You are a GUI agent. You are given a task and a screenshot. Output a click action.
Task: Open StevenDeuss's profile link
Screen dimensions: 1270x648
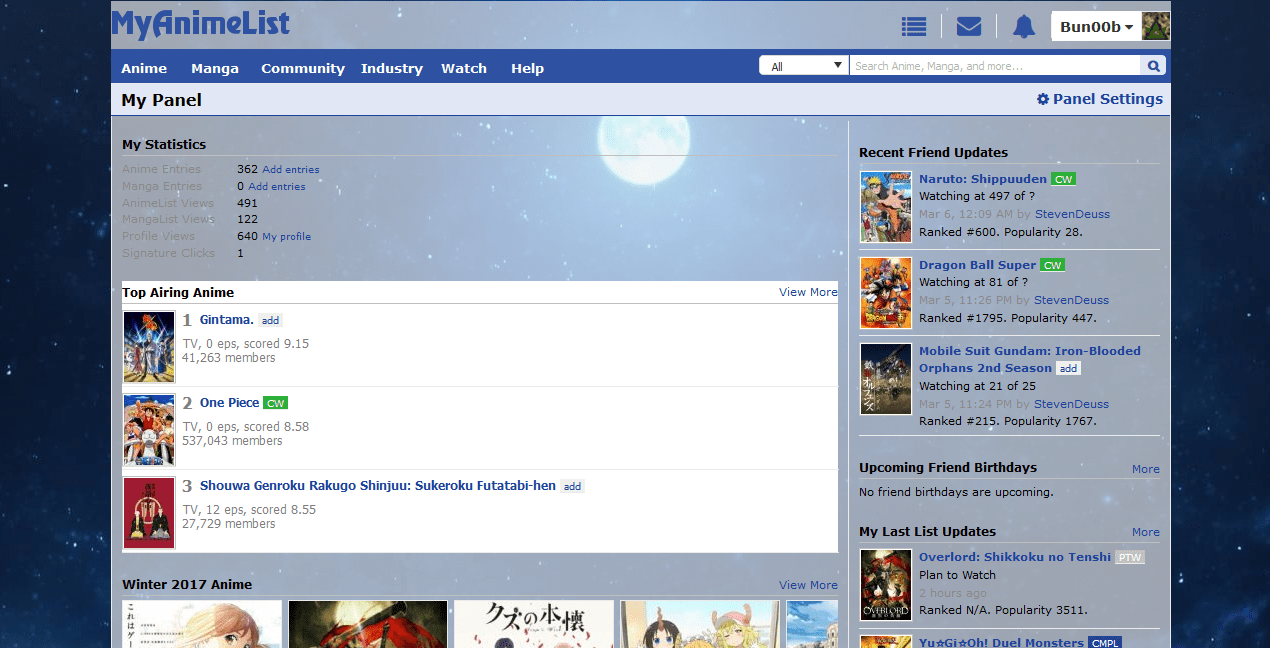coord(1071,213)
